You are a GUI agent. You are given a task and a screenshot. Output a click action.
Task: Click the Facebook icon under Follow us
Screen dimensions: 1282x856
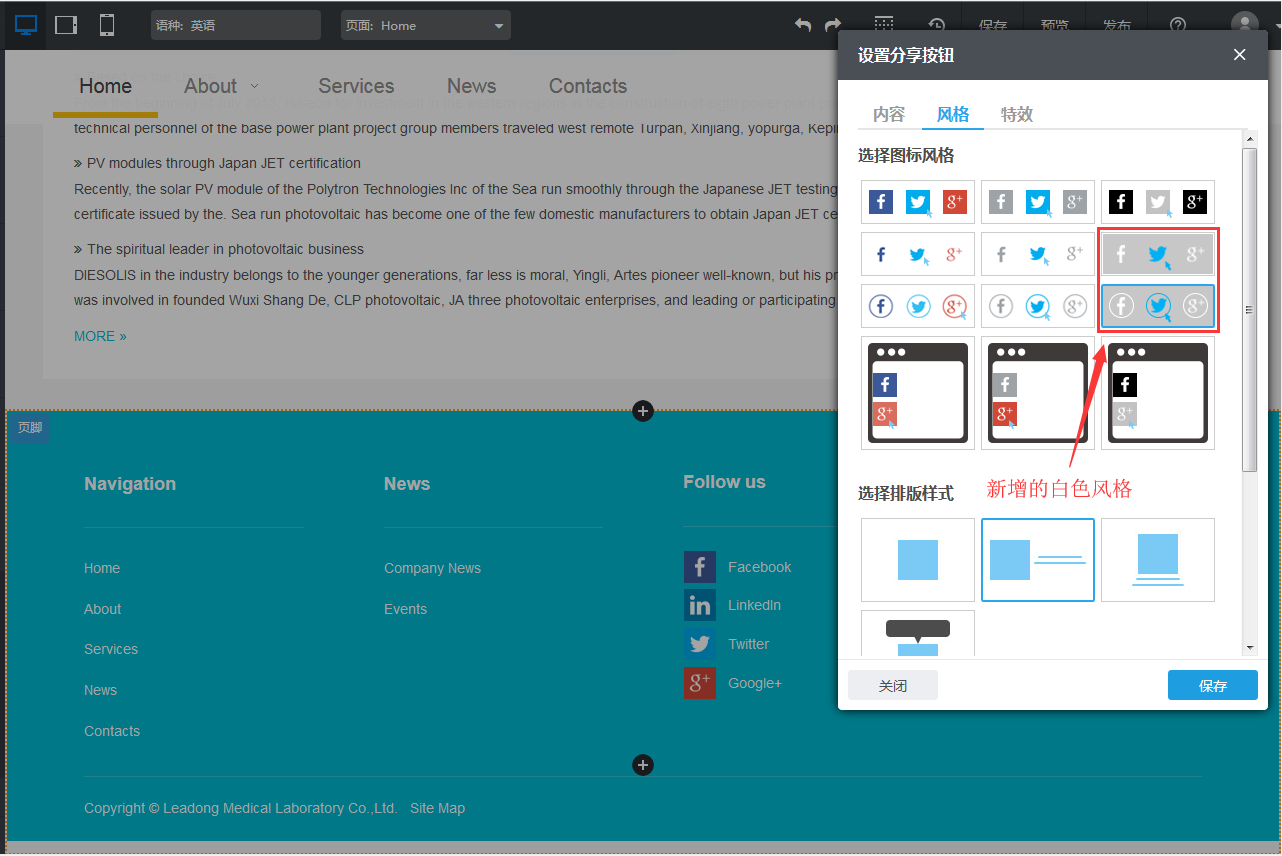tap(699, 567)
